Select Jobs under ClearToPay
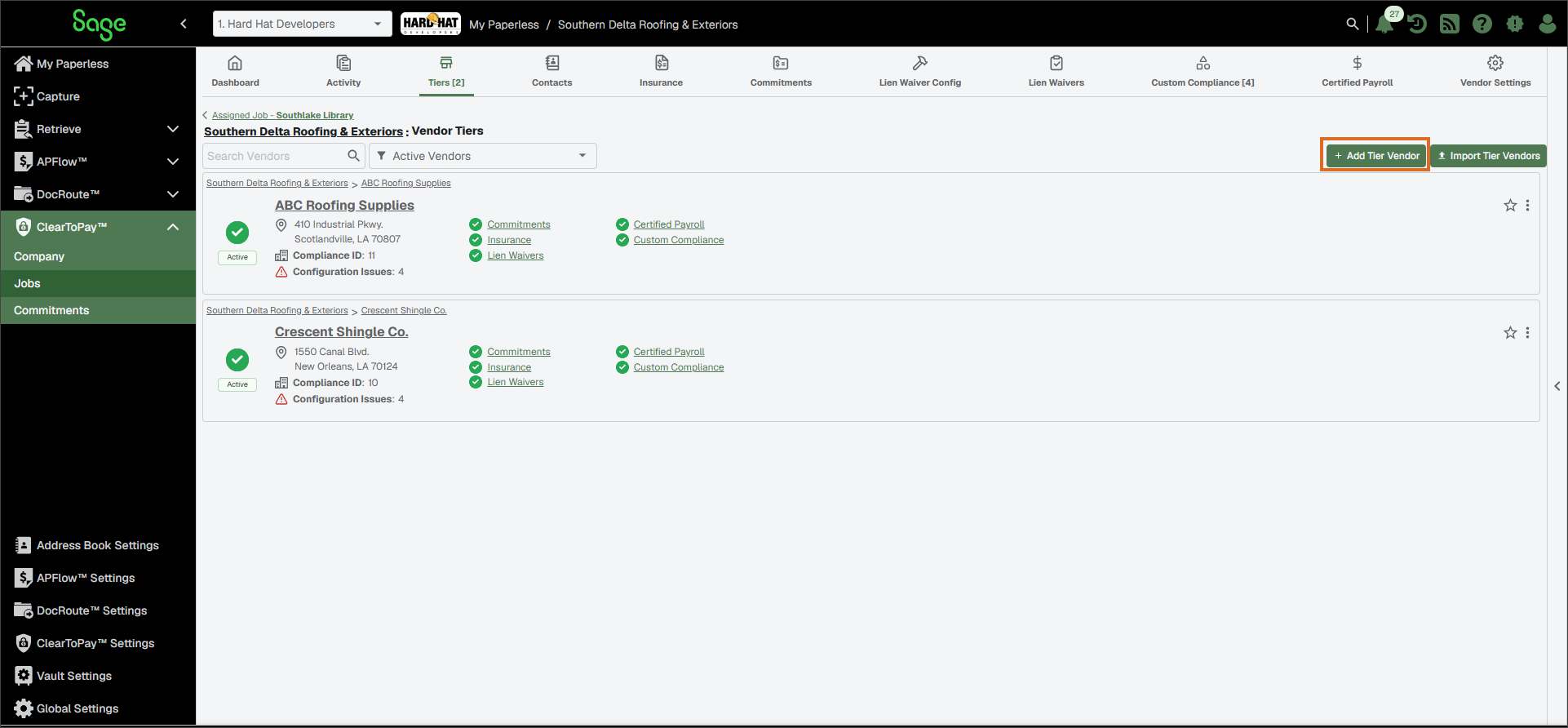 (x=98, y=283)
